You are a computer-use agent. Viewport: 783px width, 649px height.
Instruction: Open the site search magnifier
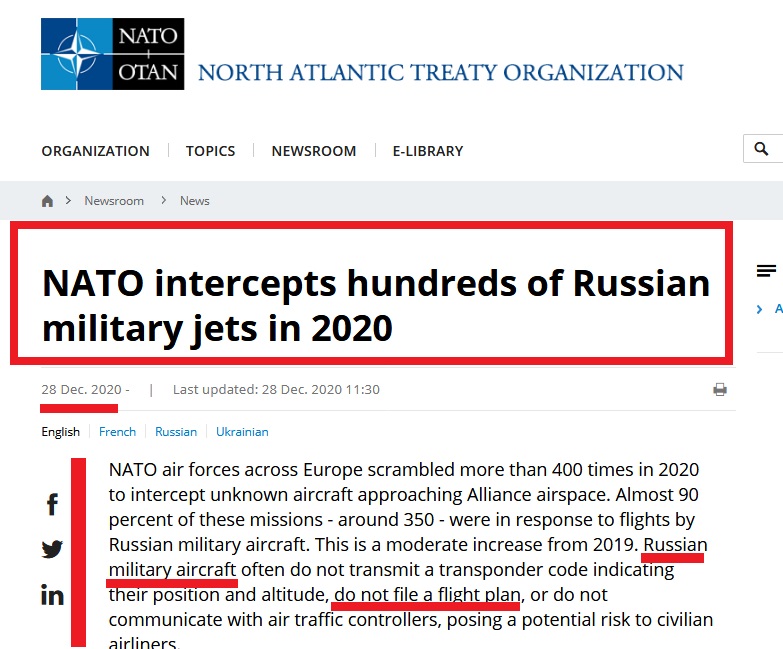[x=762, y=149]
